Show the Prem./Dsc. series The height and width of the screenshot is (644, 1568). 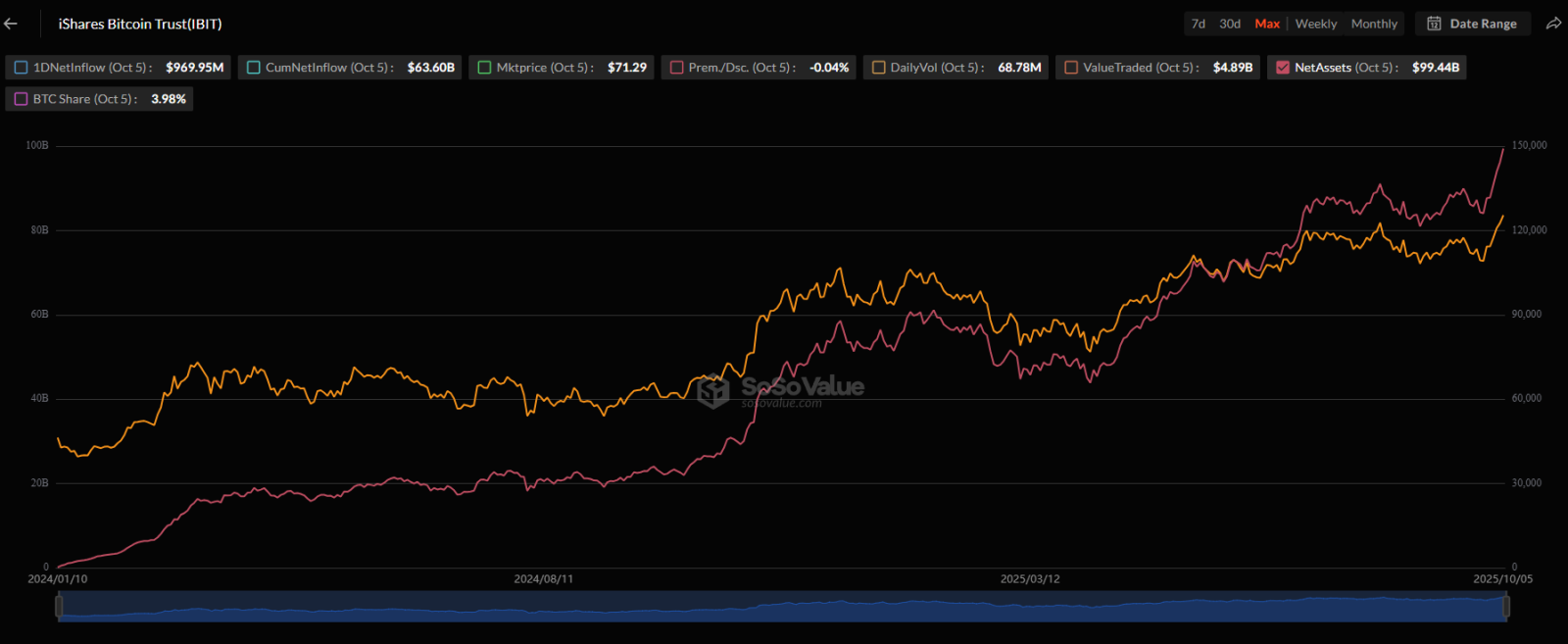(676, 68)
